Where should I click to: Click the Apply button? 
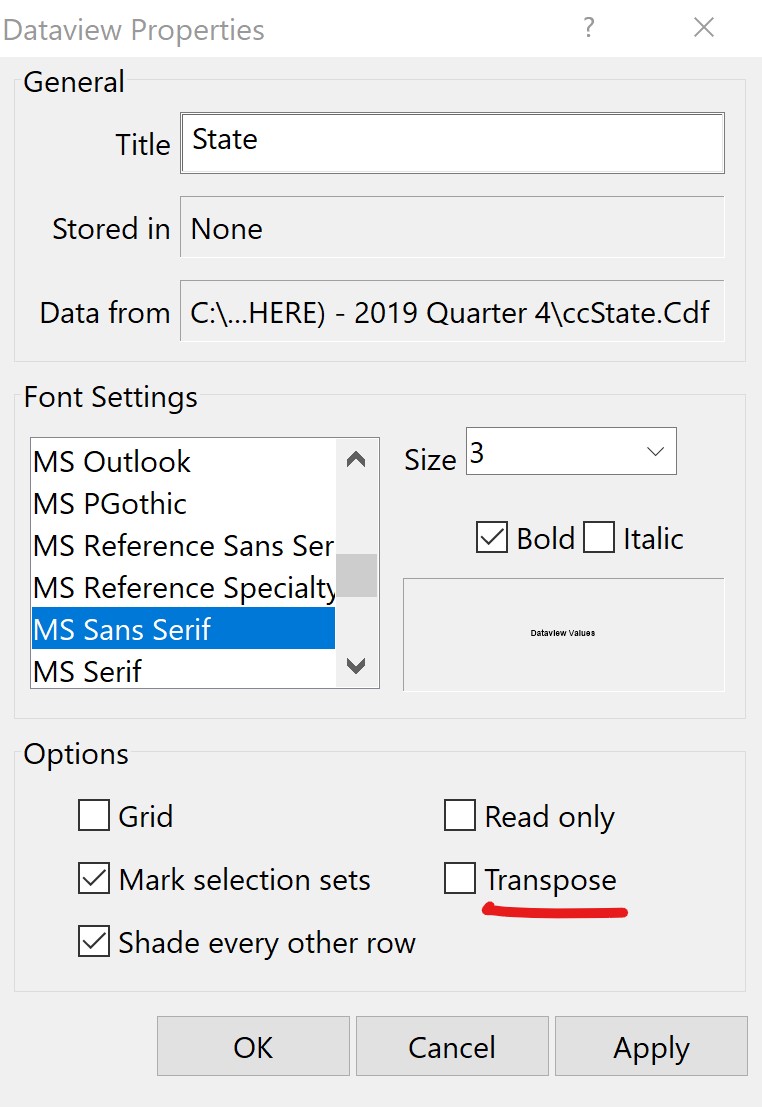651,1047
